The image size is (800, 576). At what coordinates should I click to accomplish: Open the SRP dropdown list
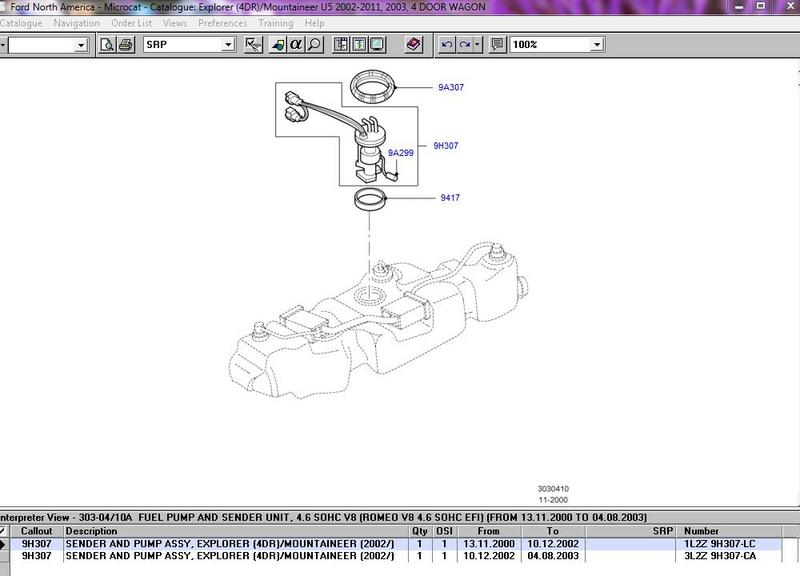228,45
